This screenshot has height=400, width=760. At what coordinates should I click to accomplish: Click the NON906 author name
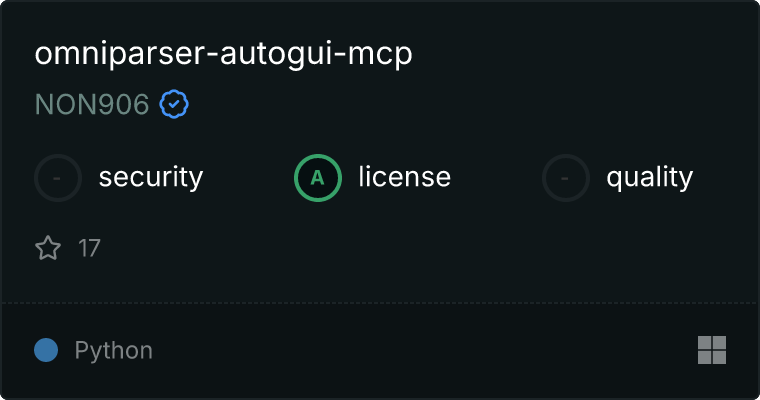pos(92,105)
